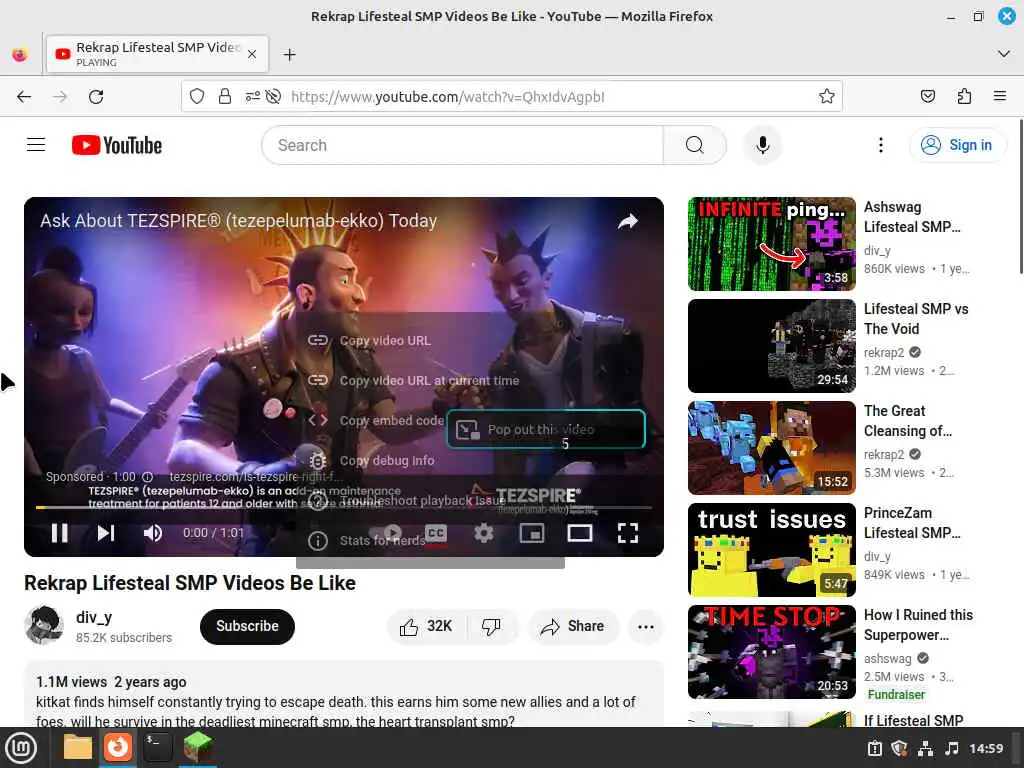Open network connections tray icon
Screen dimensions: 1024x768
coord(925,748)
